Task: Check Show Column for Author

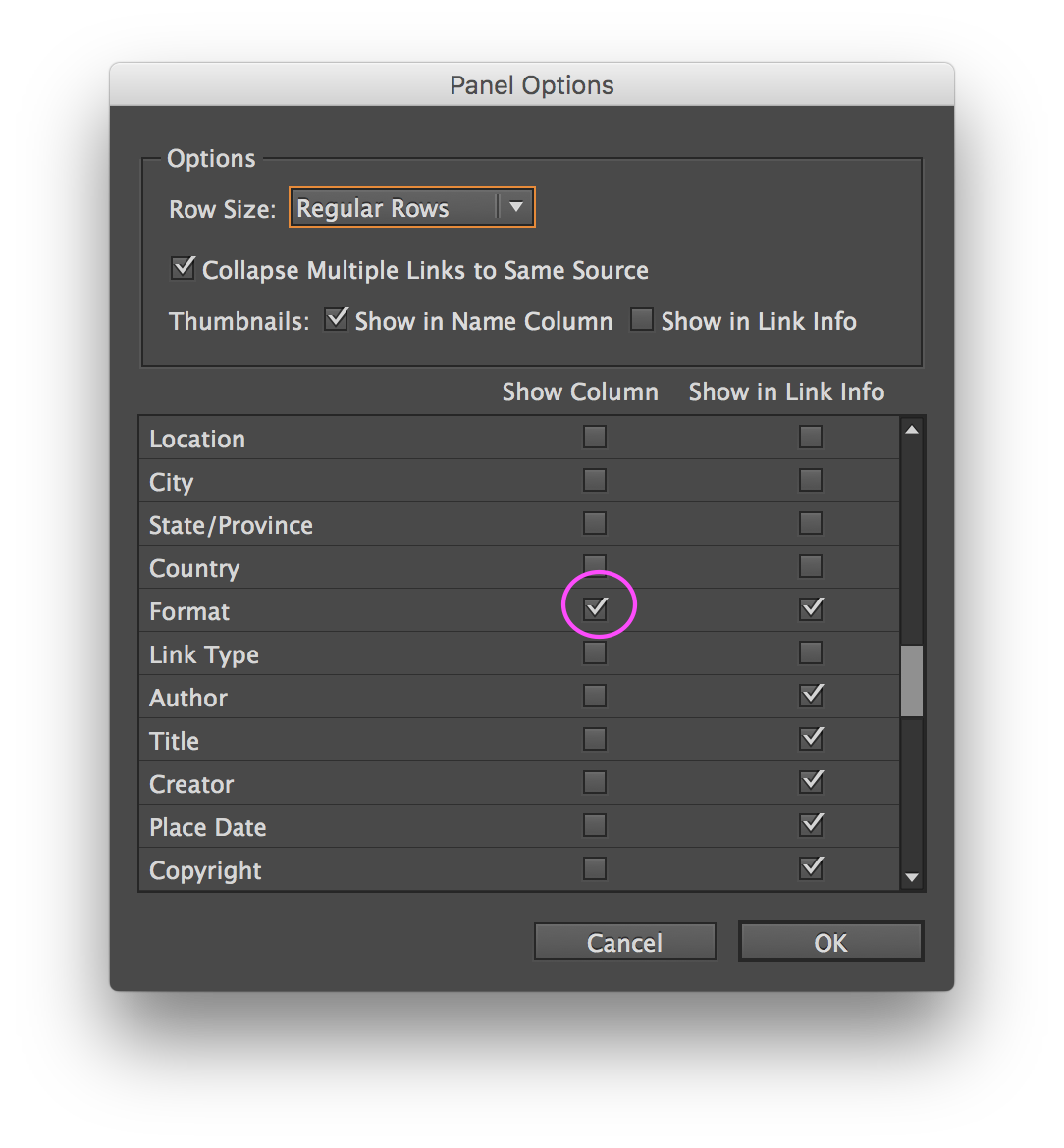Action: click(x=595, y=696)
